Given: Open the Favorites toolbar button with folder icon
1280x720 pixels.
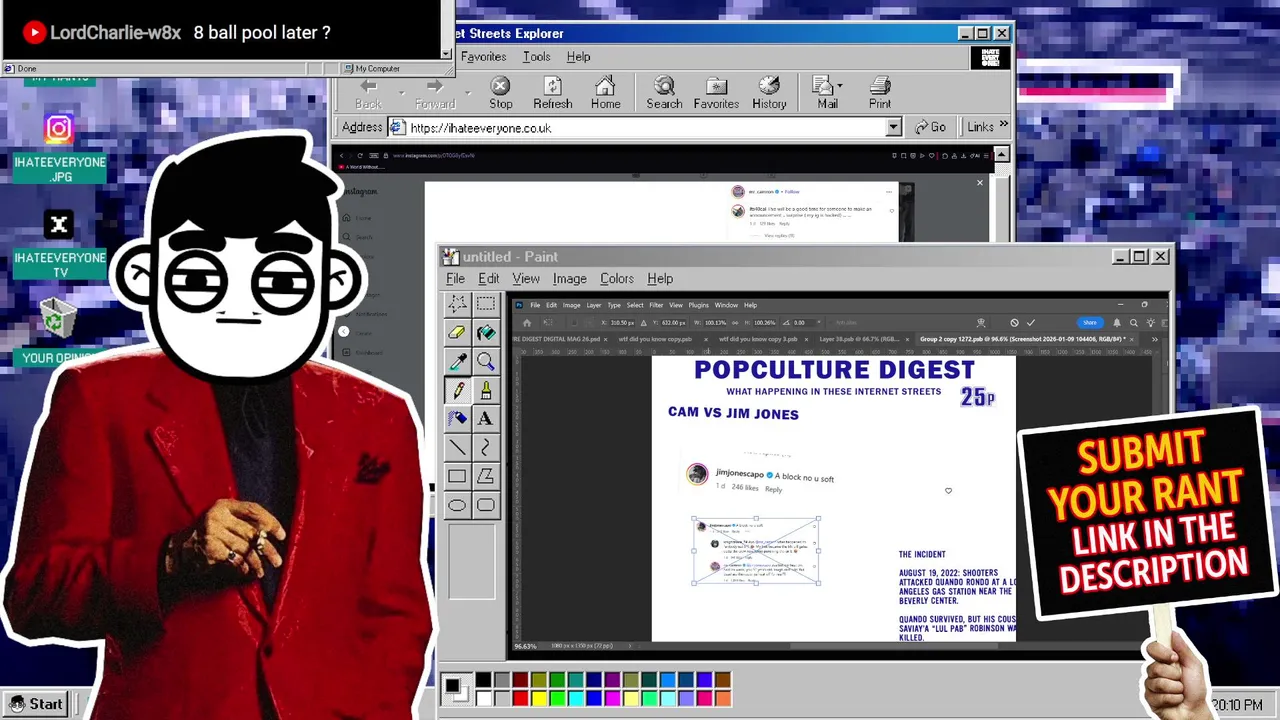Looking at the screenshot, I should (716, 93).
